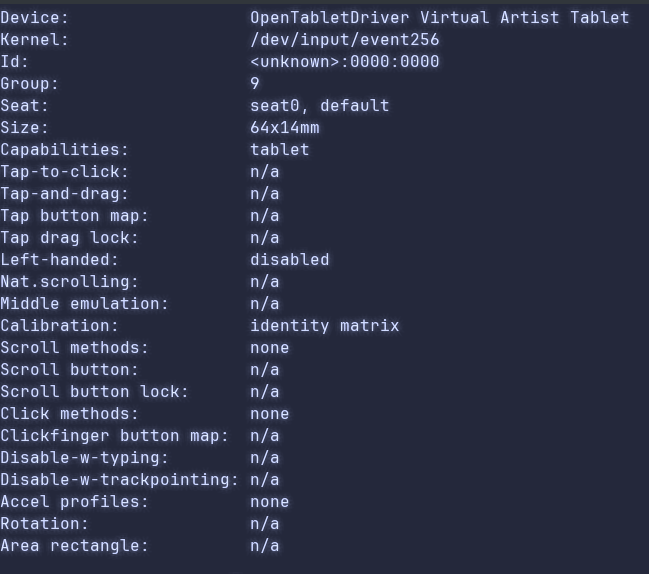Click the seat0, default value
Viewport: 649px width, 574px height.
pos(319,106)
